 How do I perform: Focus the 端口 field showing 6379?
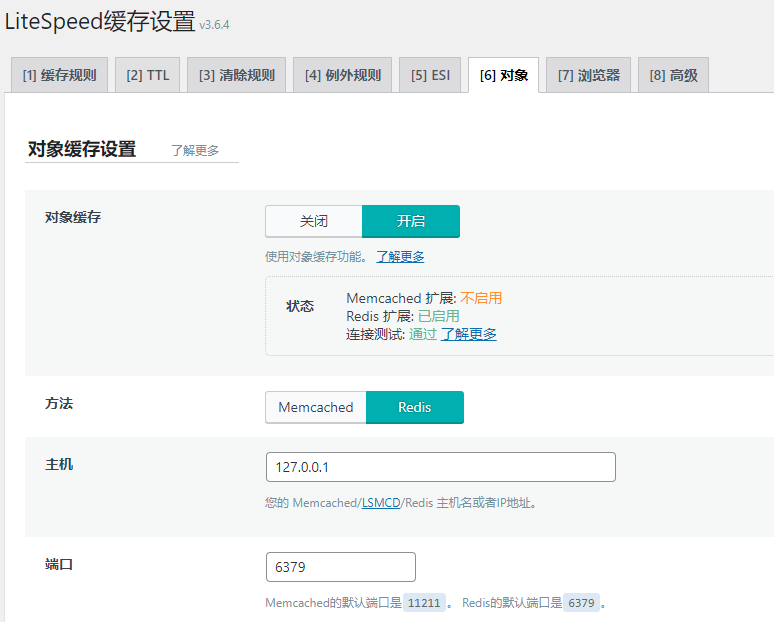[x=340, y=567]
